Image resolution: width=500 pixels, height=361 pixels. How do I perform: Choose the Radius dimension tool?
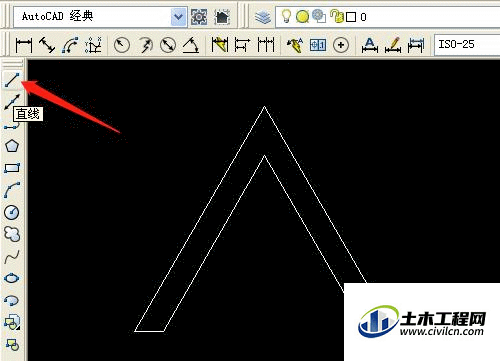(122, 45)
